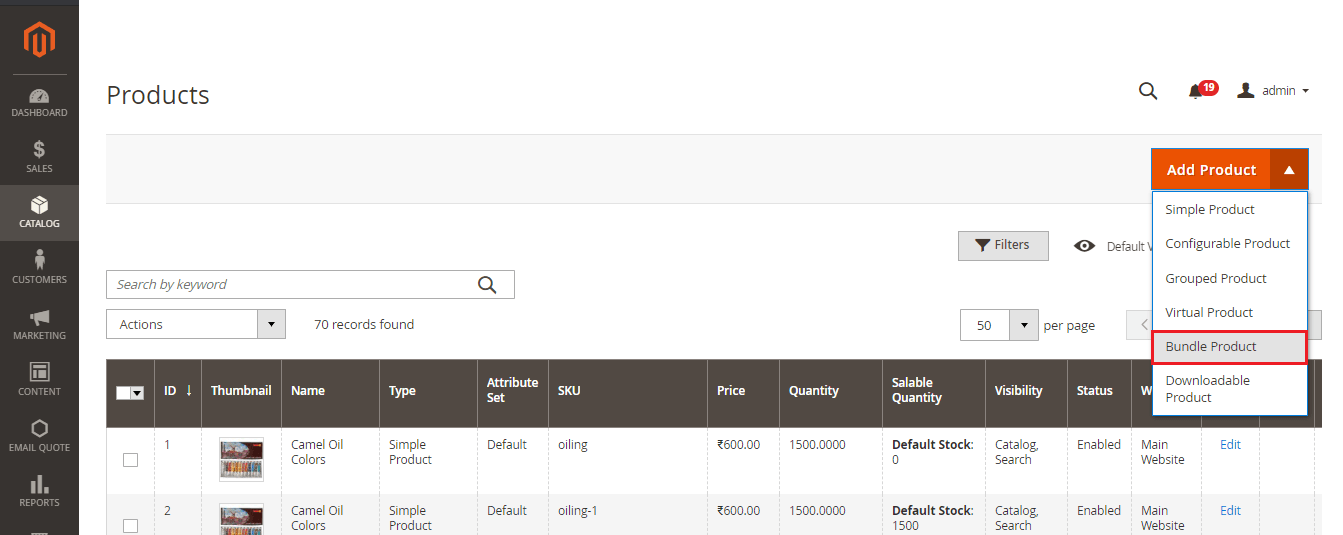The width and height of the screenshot is (1343, 535).
Task: Click Edit link for oiling product
Action: [1230, 444]
